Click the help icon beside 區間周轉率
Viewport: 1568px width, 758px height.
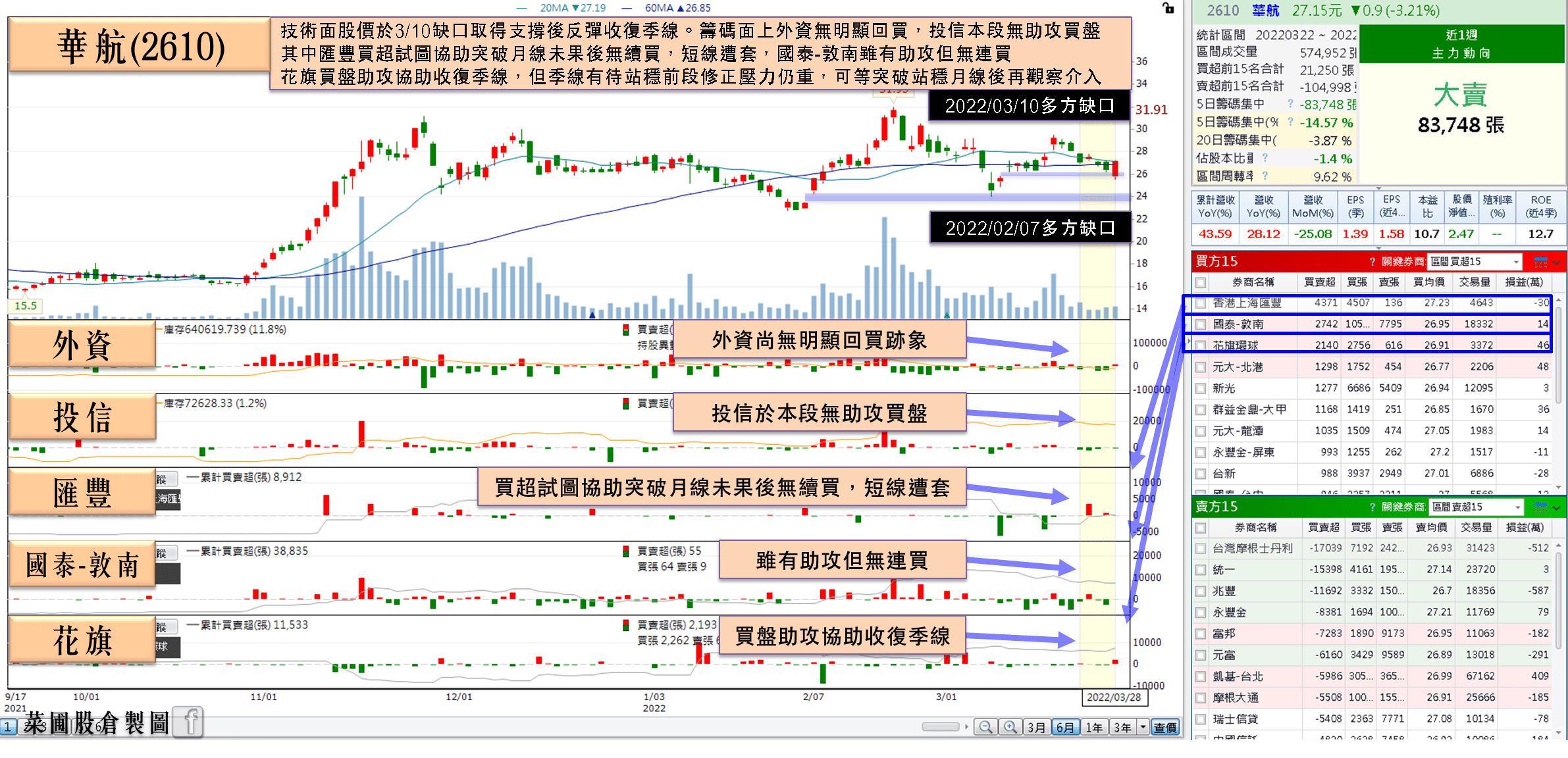[x=1265, y=176]
